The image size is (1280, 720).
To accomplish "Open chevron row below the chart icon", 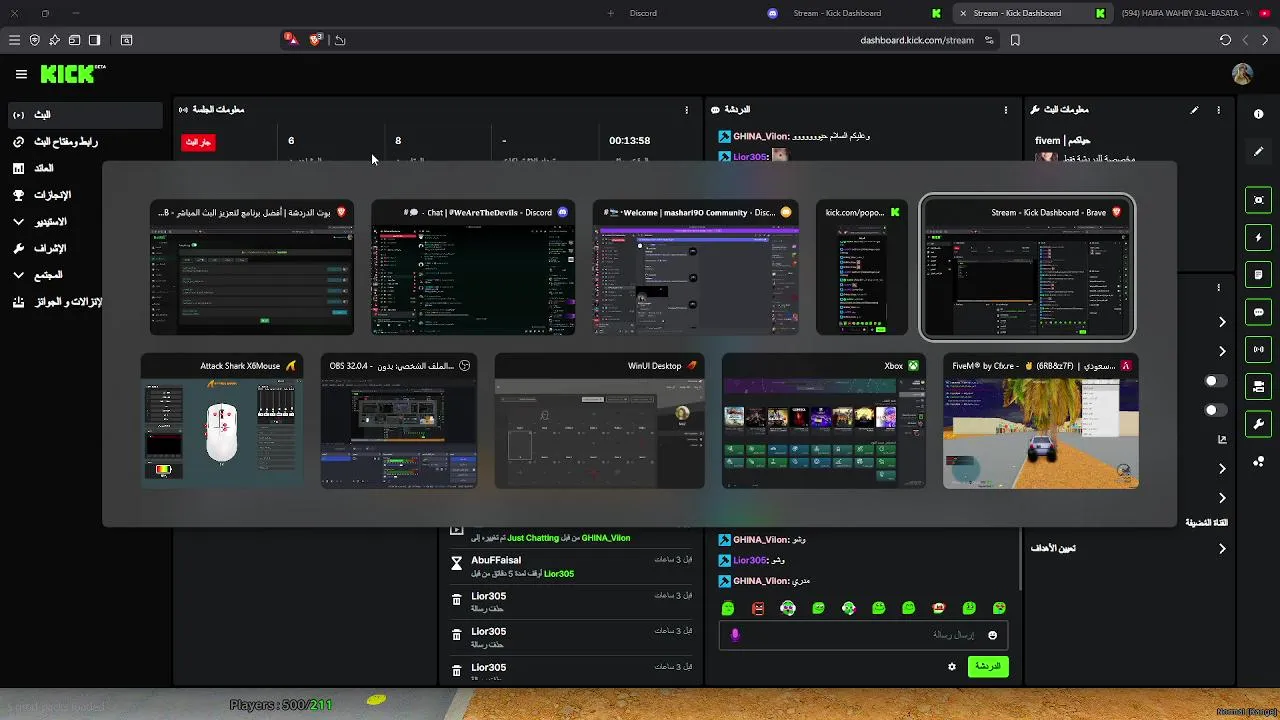I will tap(1222, 468).
